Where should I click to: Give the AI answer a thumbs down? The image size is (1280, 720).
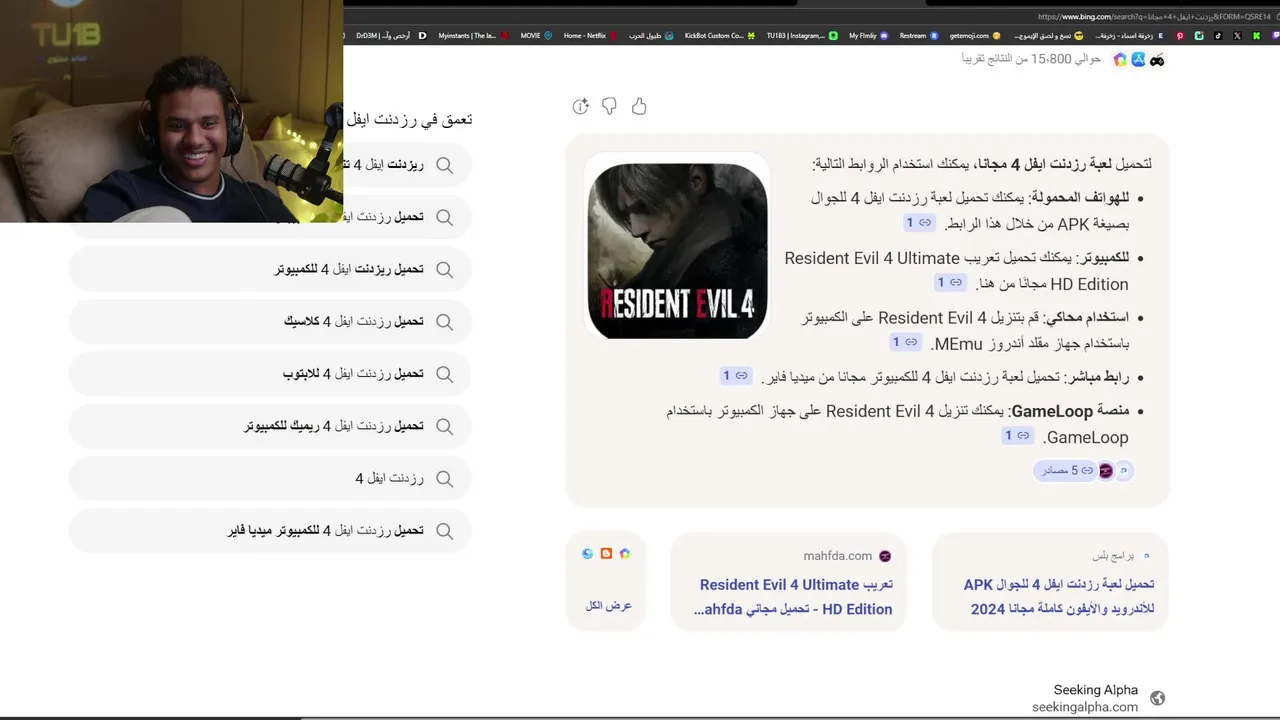[609, 106]
